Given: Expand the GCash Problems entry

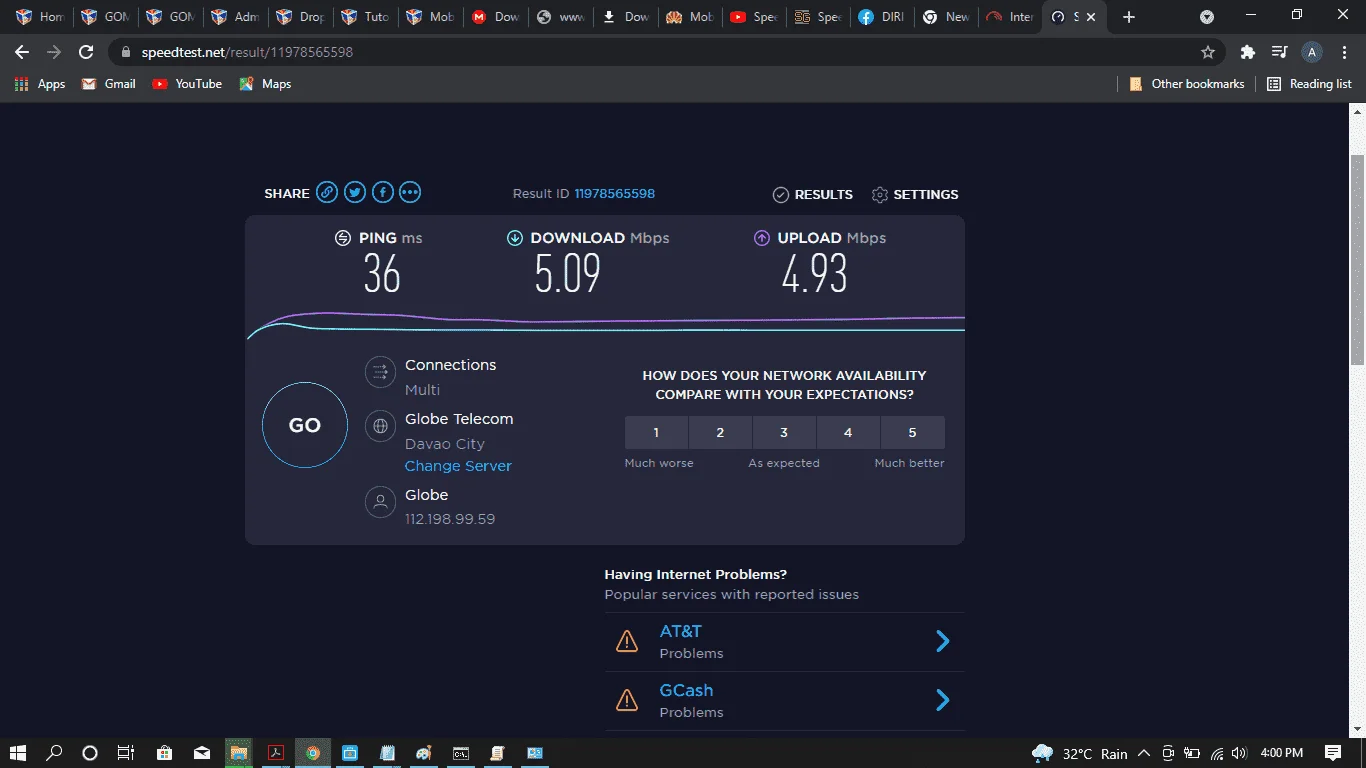Looking at the screenshot, I should [942, 700].
